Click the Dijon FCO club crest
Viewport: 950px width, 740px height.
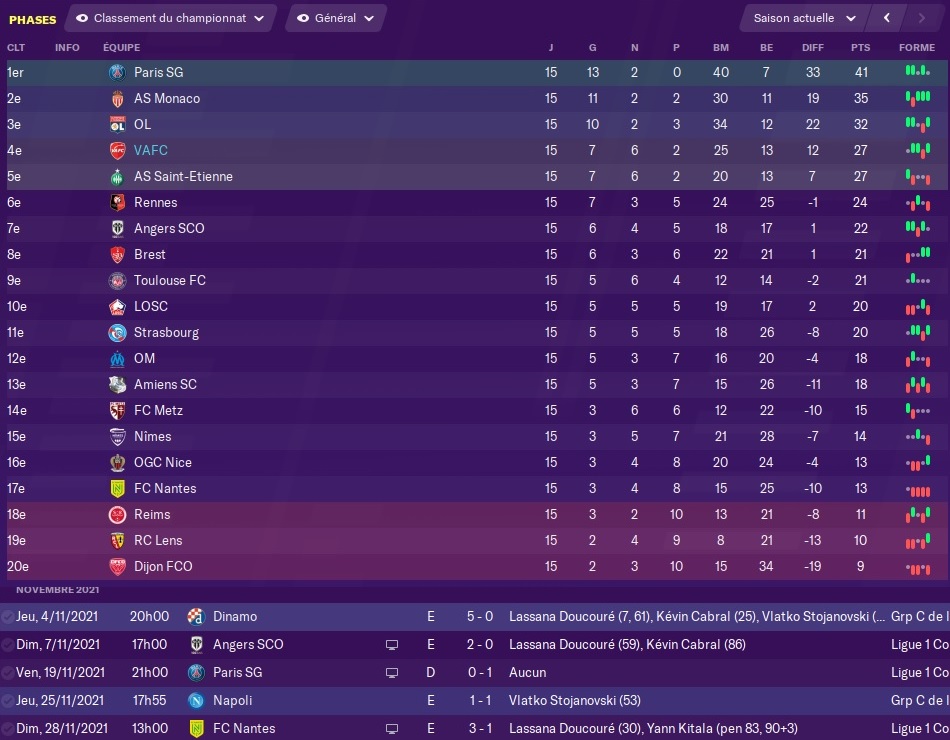tap(117, 566)
